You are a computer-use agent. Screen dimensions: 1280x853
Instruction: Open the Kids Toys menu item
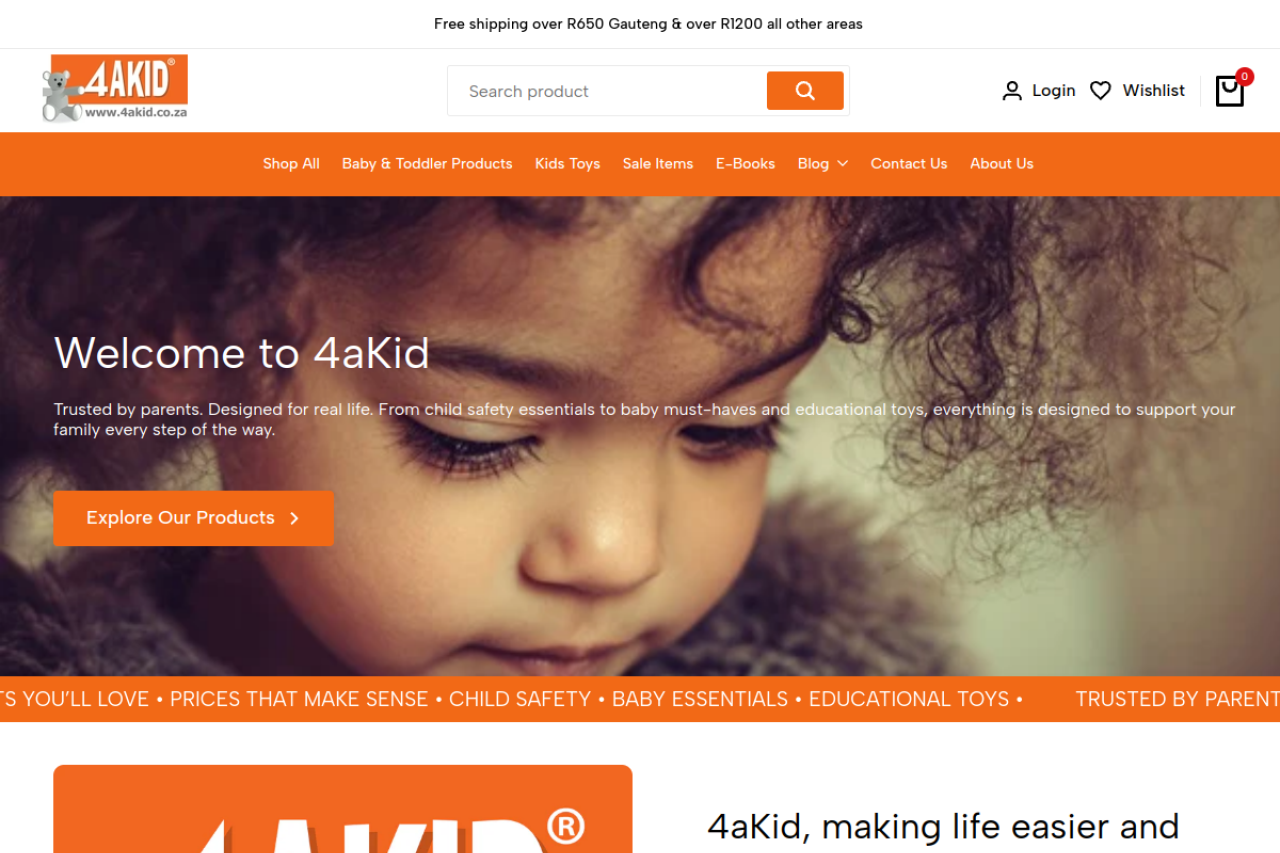pos(567,164)
